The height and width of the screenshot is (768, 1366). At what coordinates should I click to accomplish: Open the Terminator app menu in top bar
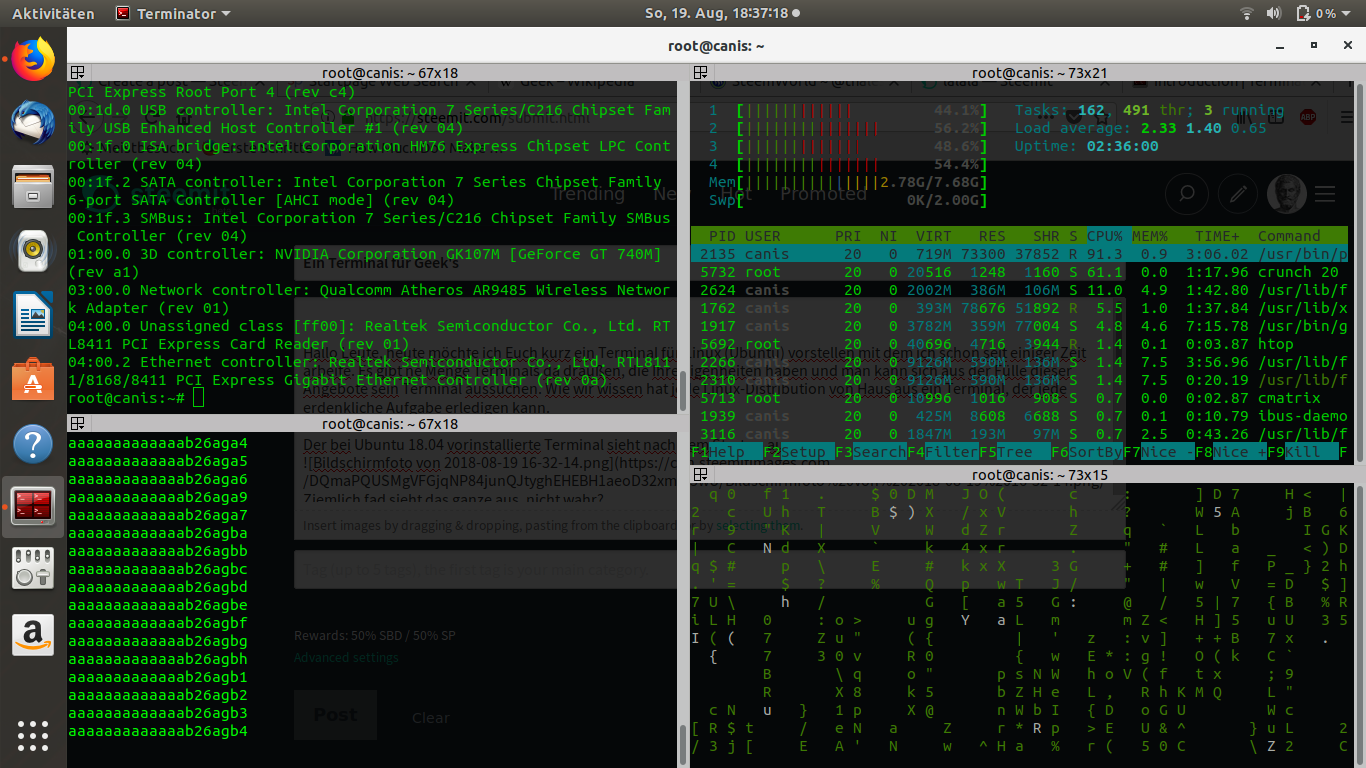172,14
